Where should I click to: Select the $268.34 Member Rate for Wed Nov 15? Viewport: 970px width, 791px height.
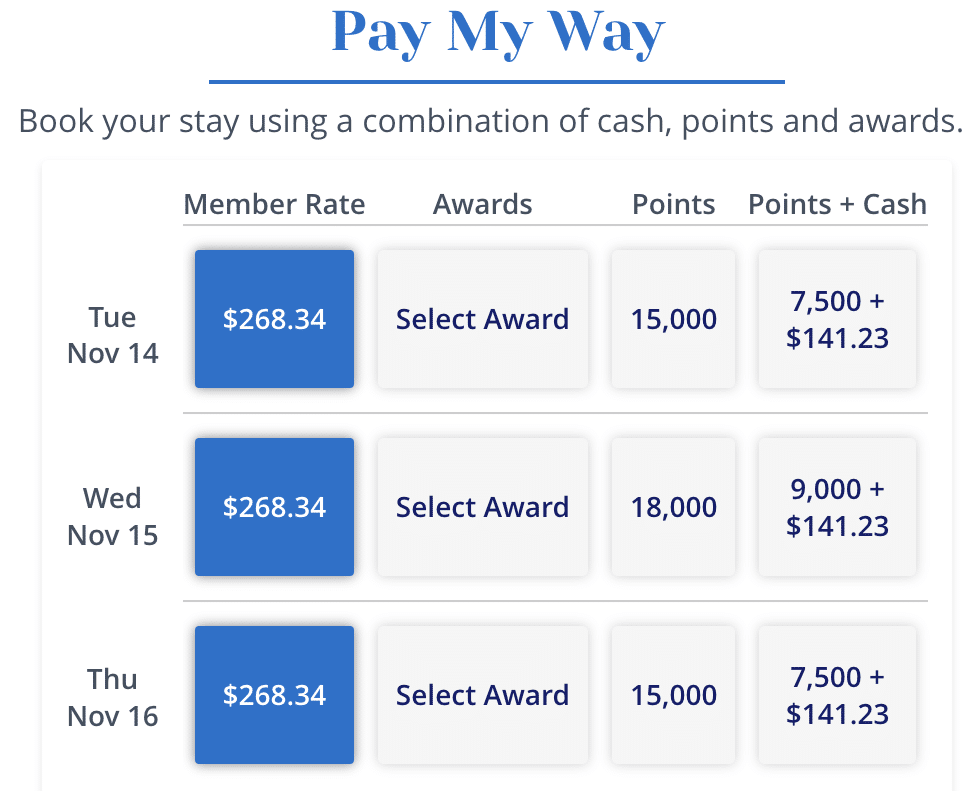point(274,507)
